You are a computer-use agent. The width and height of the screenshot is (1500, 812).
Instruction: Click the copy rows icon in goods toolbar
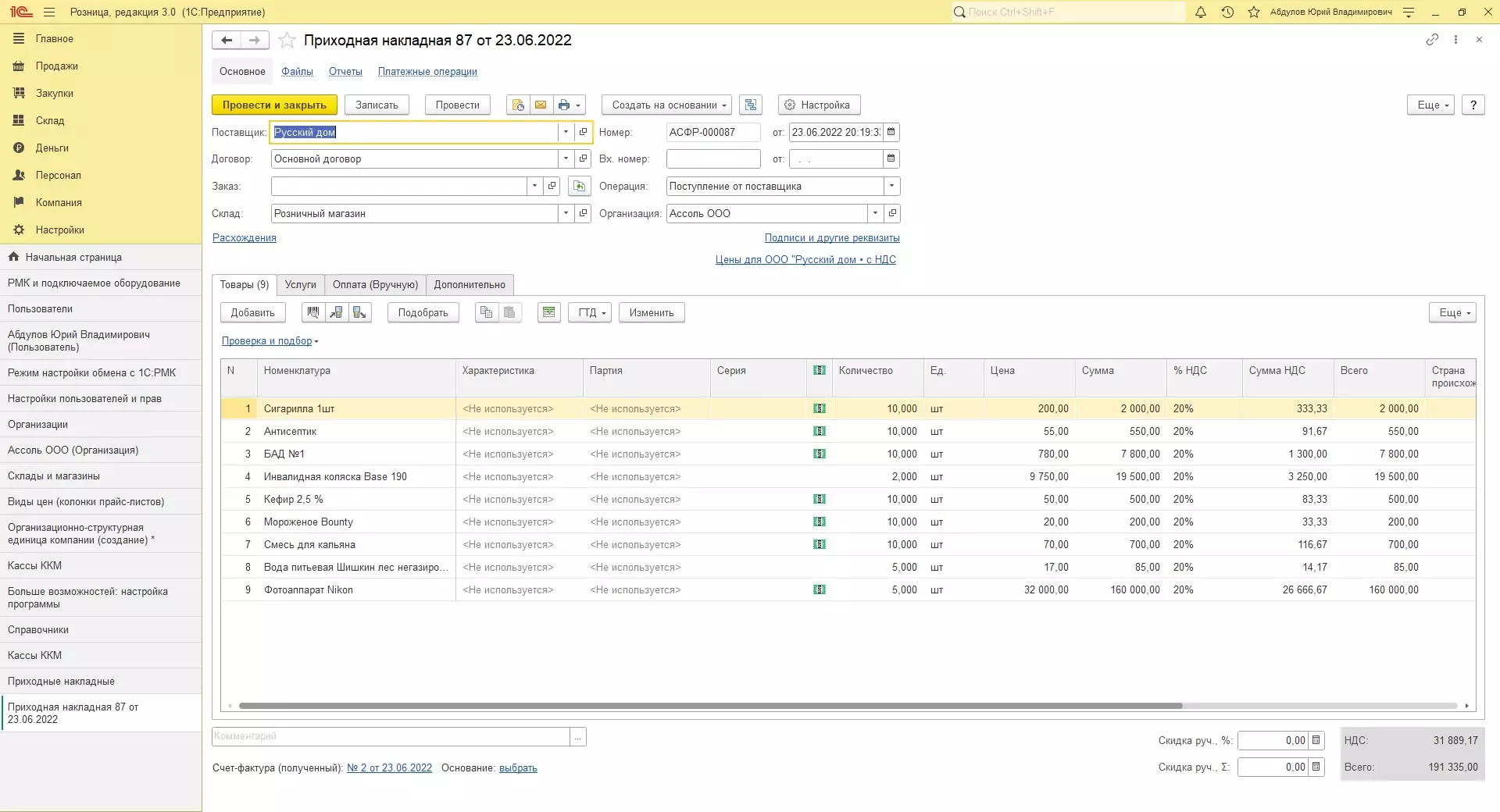click(x=486, y=312)
